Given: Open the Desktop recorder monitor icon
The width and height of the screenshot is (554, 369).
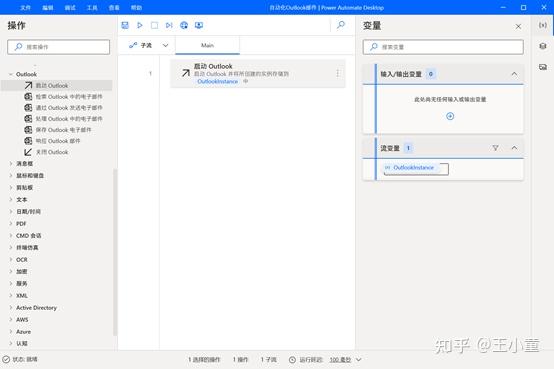Looking at the screenshot, I should tap(199, 25).
